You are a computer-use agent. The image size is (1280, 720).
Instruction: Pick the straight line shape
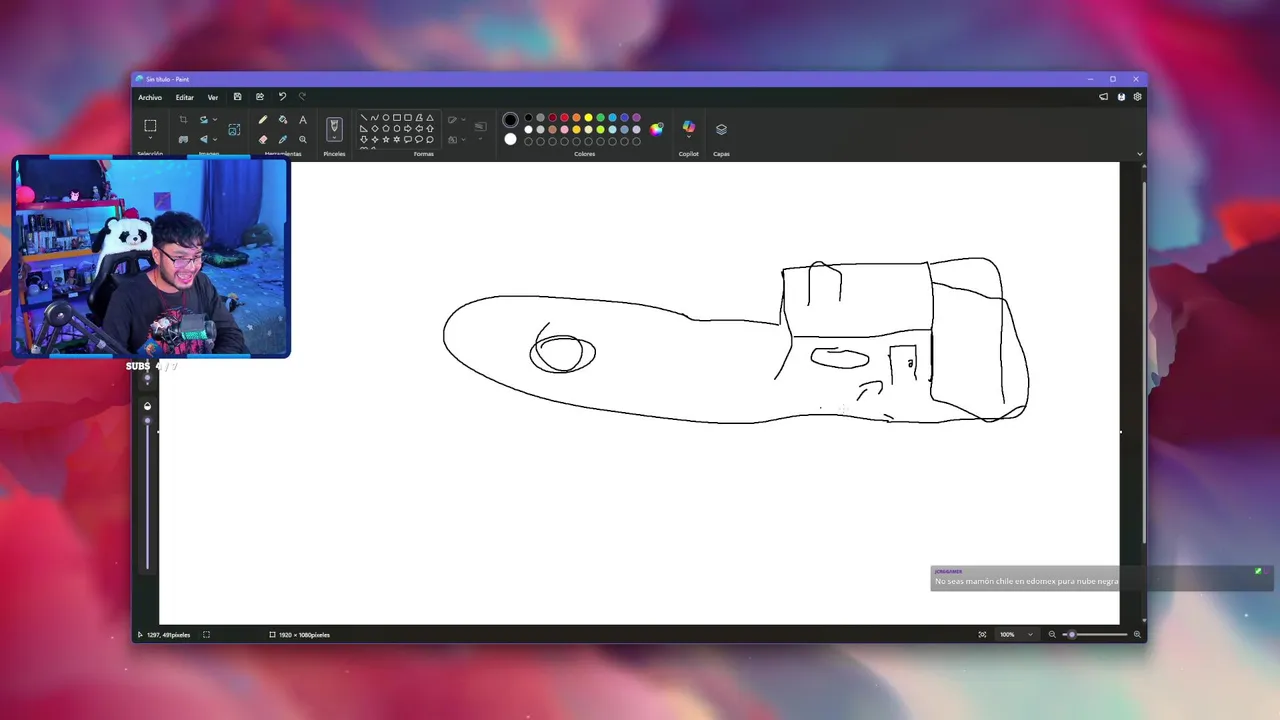[x=364, y=117]
